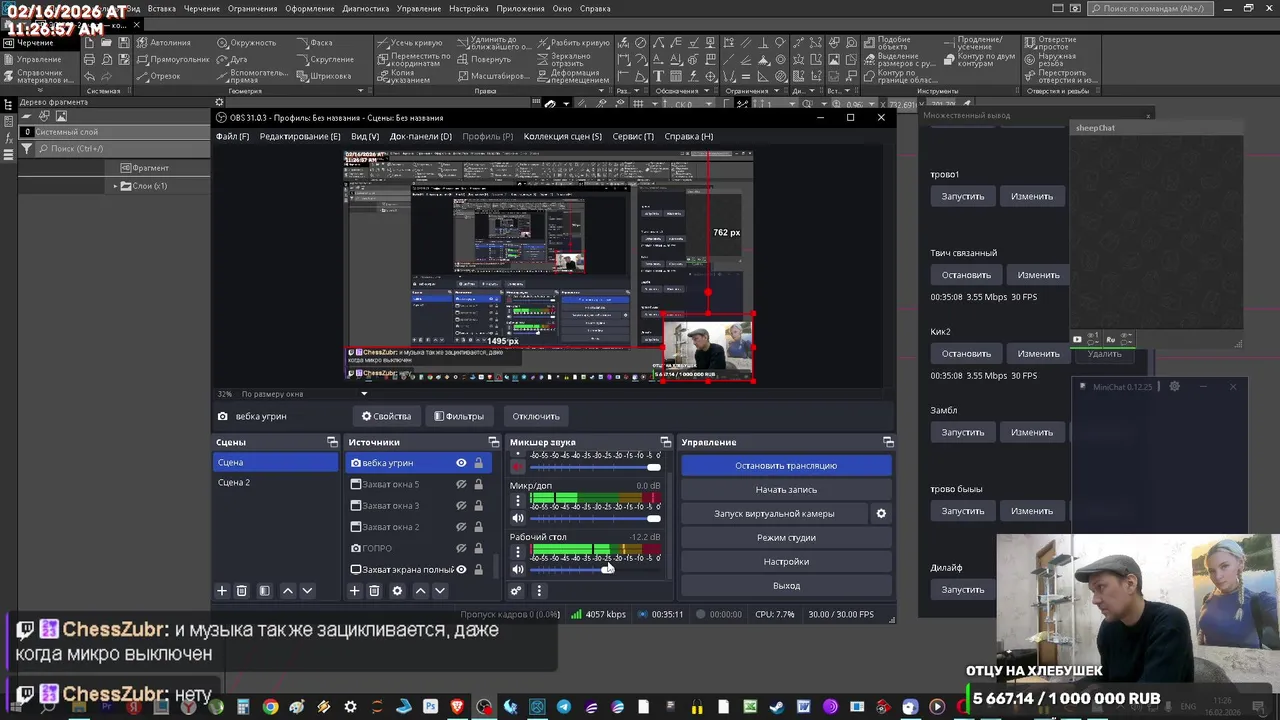Click Изменить under Кик2 output
This screenshot has height=720, width=1280.
coord(1038,353)
